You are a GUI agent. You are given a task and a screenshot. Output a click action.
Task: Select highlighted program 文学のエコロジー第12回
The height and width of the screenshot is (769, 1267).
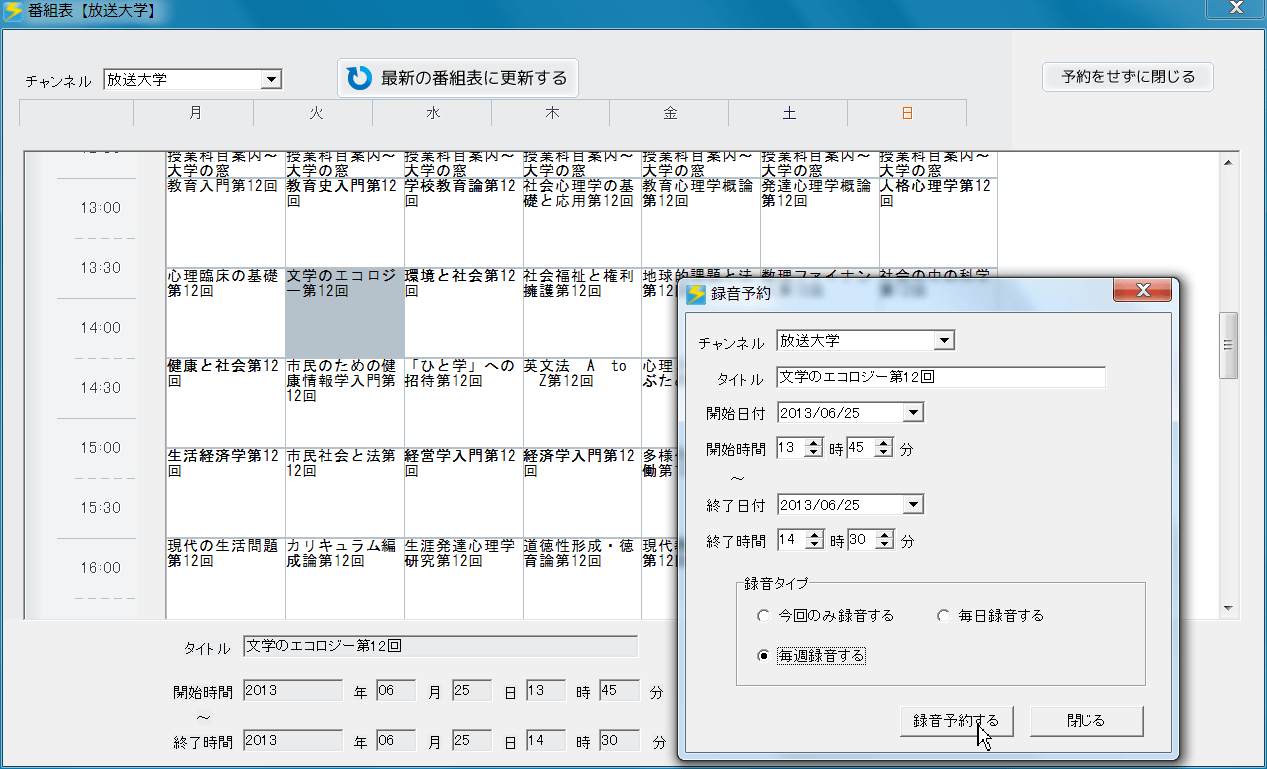click(345, 312)
